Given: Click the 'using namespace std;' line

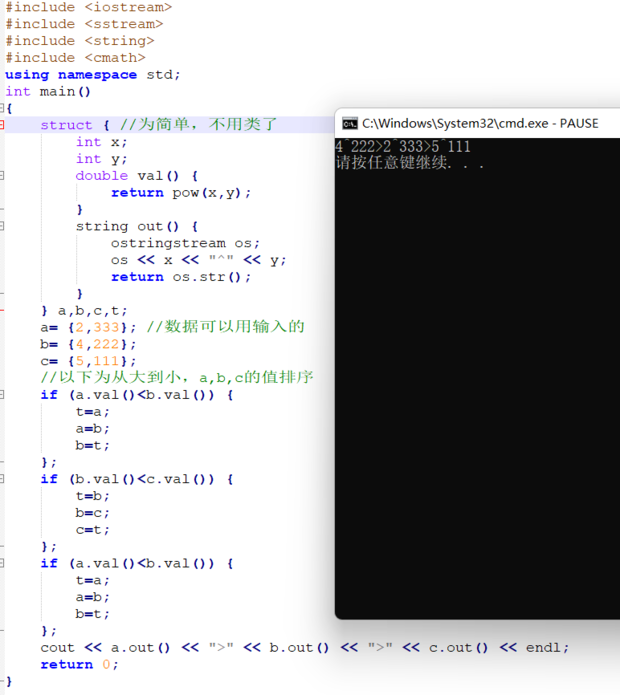Looking at the screenshot, I should [x=93, y=74].
